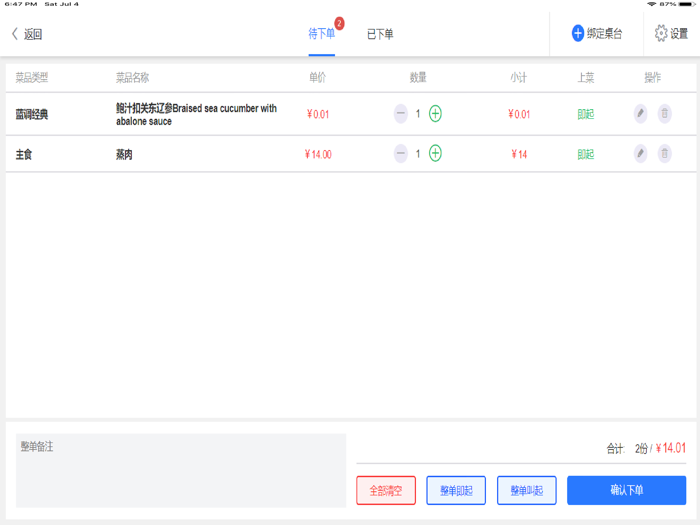Decrease quantity of 蒸肉
Viewport: 700px width, 525px height.
coord(400,153)
